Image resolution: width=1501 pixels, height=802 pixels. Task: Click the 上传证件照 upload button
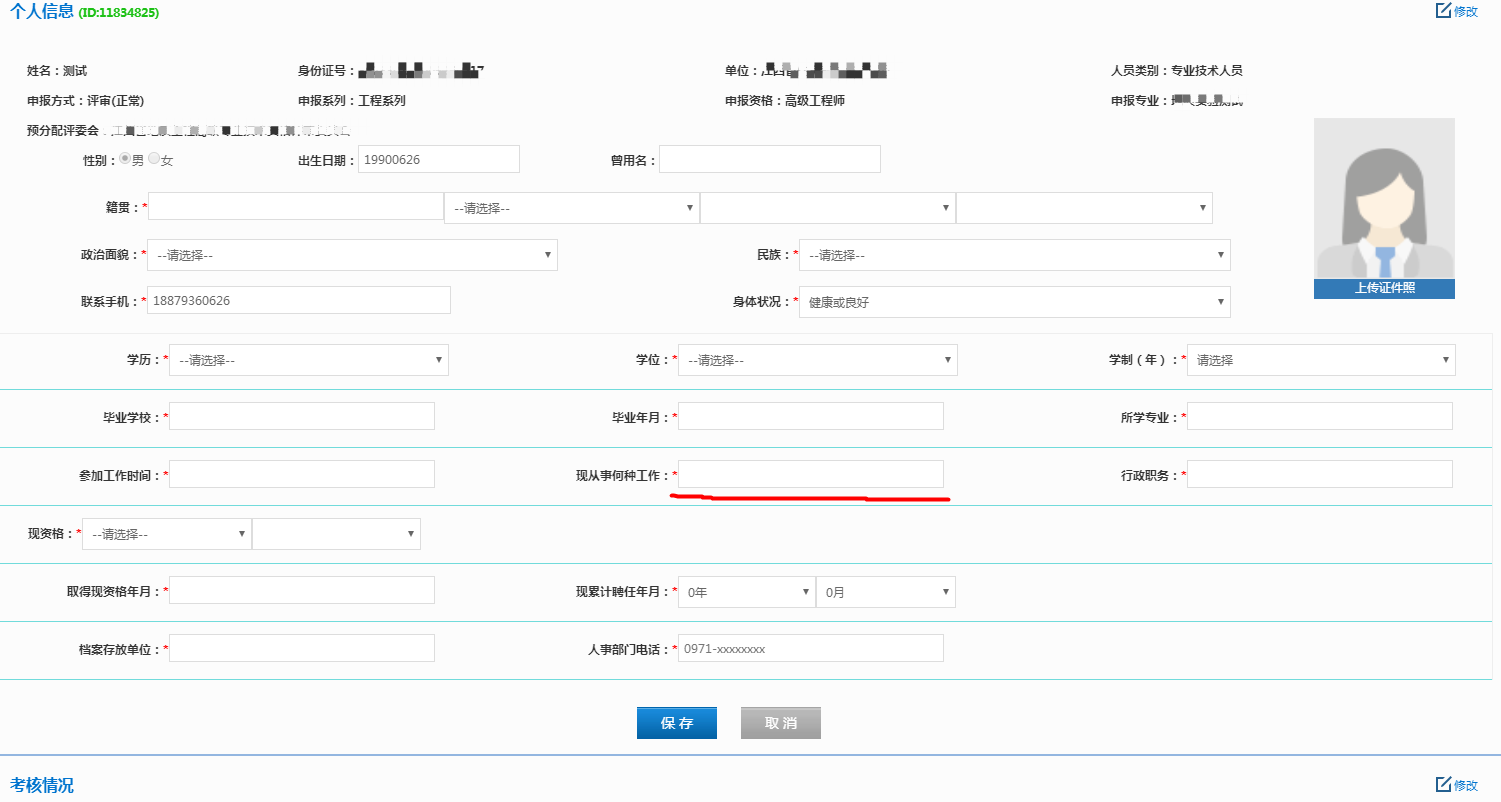[x=1384, y=289]
